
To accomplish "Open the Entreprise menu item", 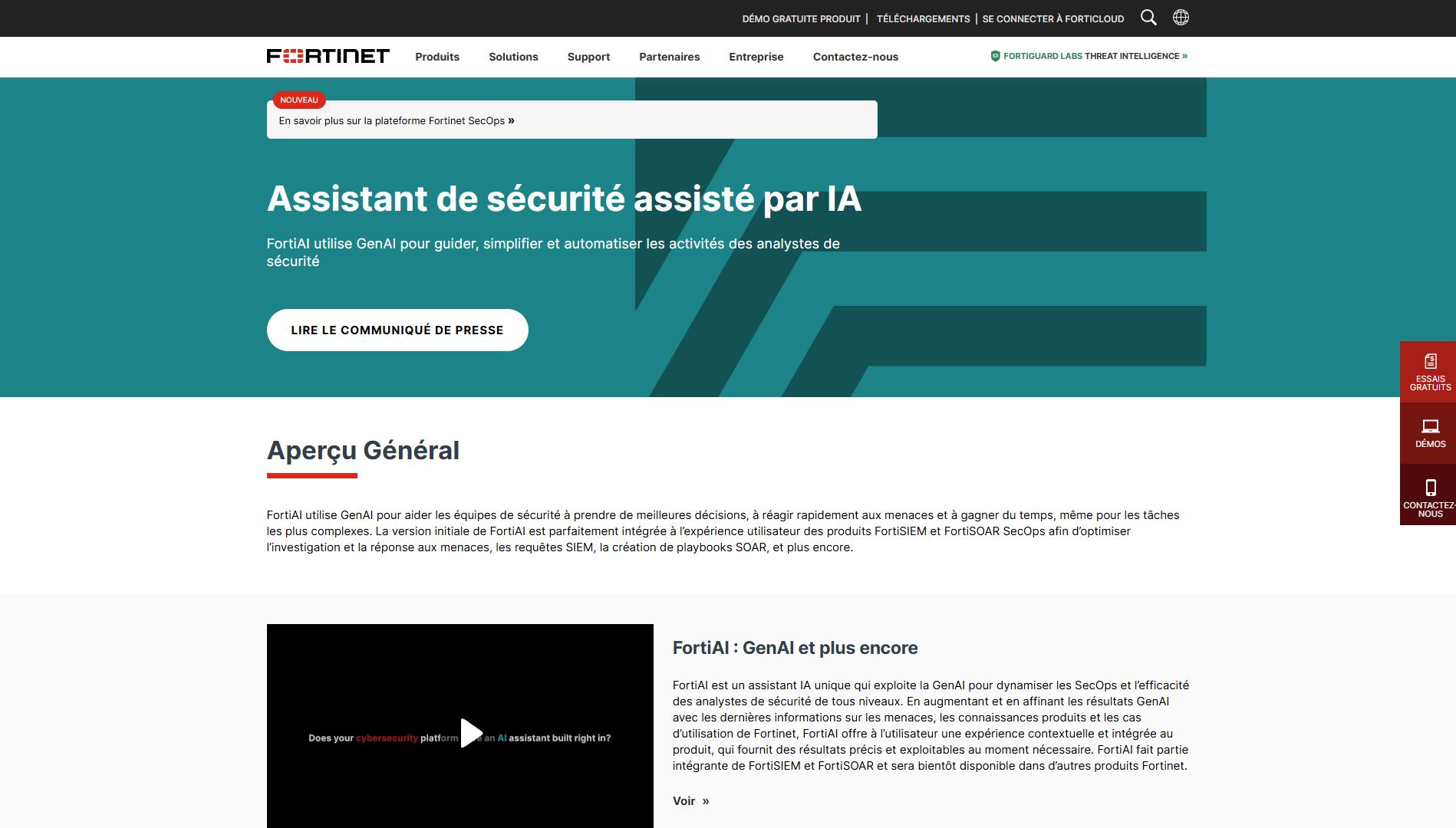I will tap(756, 57).
